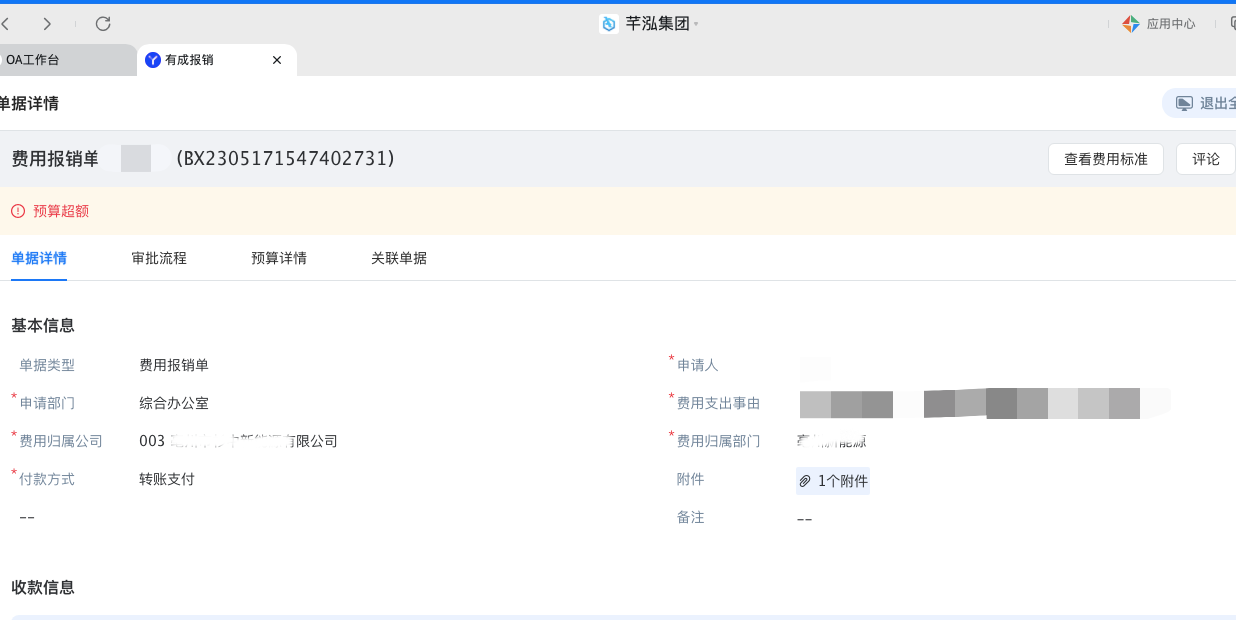Viewport: 1236px width, 620px height.
Task: Click the 退出全 fullscreen exit button
Action: pyautogui.click(x=1210, y=102)
